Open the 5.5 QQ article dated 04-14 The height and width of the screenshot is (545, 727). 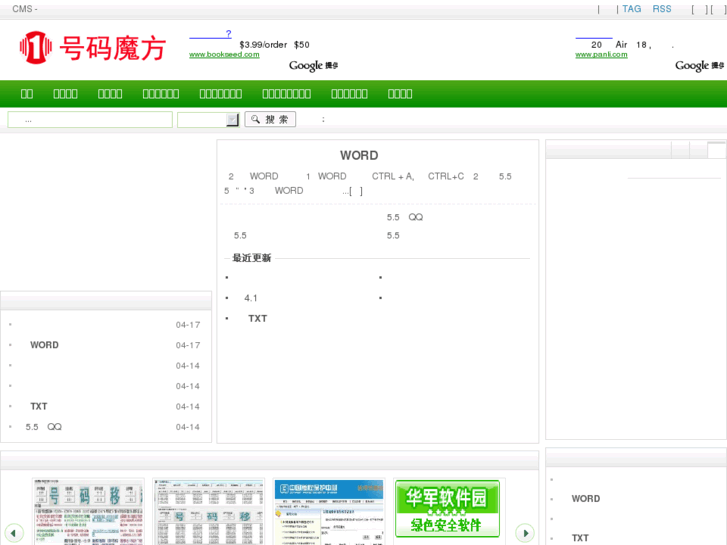43,427
